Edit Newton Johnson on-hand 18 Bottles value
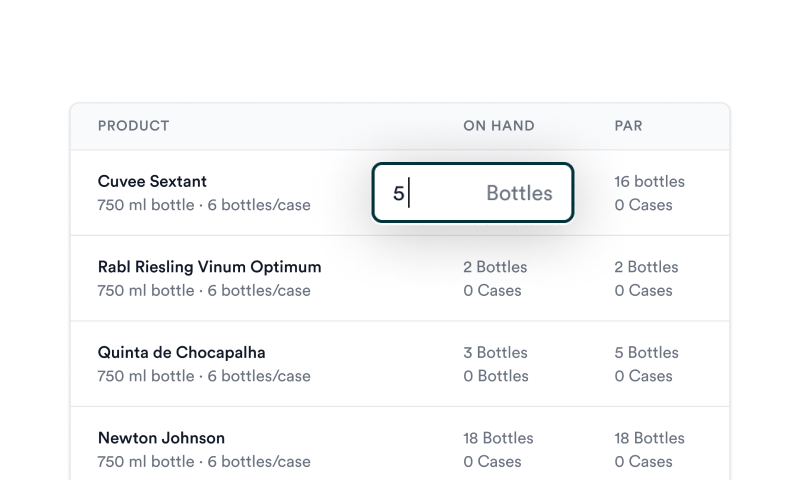The image size is (800, 480). click(x=498, y=438)
